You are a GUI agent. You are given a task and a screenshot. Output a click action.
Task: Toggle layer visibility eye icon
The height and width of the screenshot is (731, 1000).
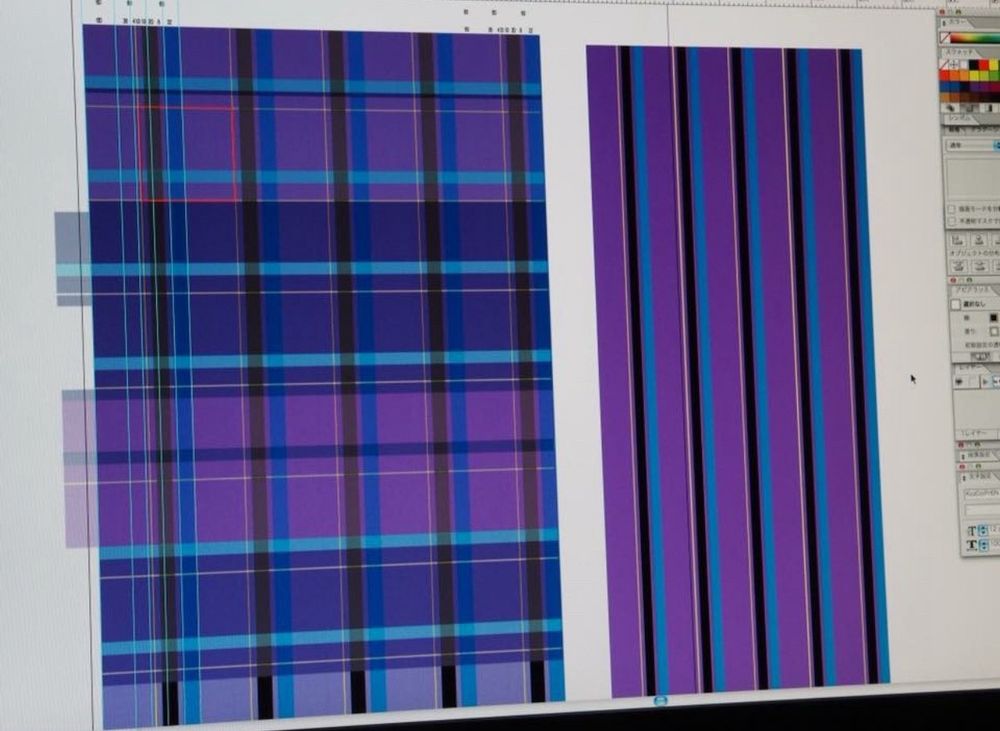click(959, 381)
